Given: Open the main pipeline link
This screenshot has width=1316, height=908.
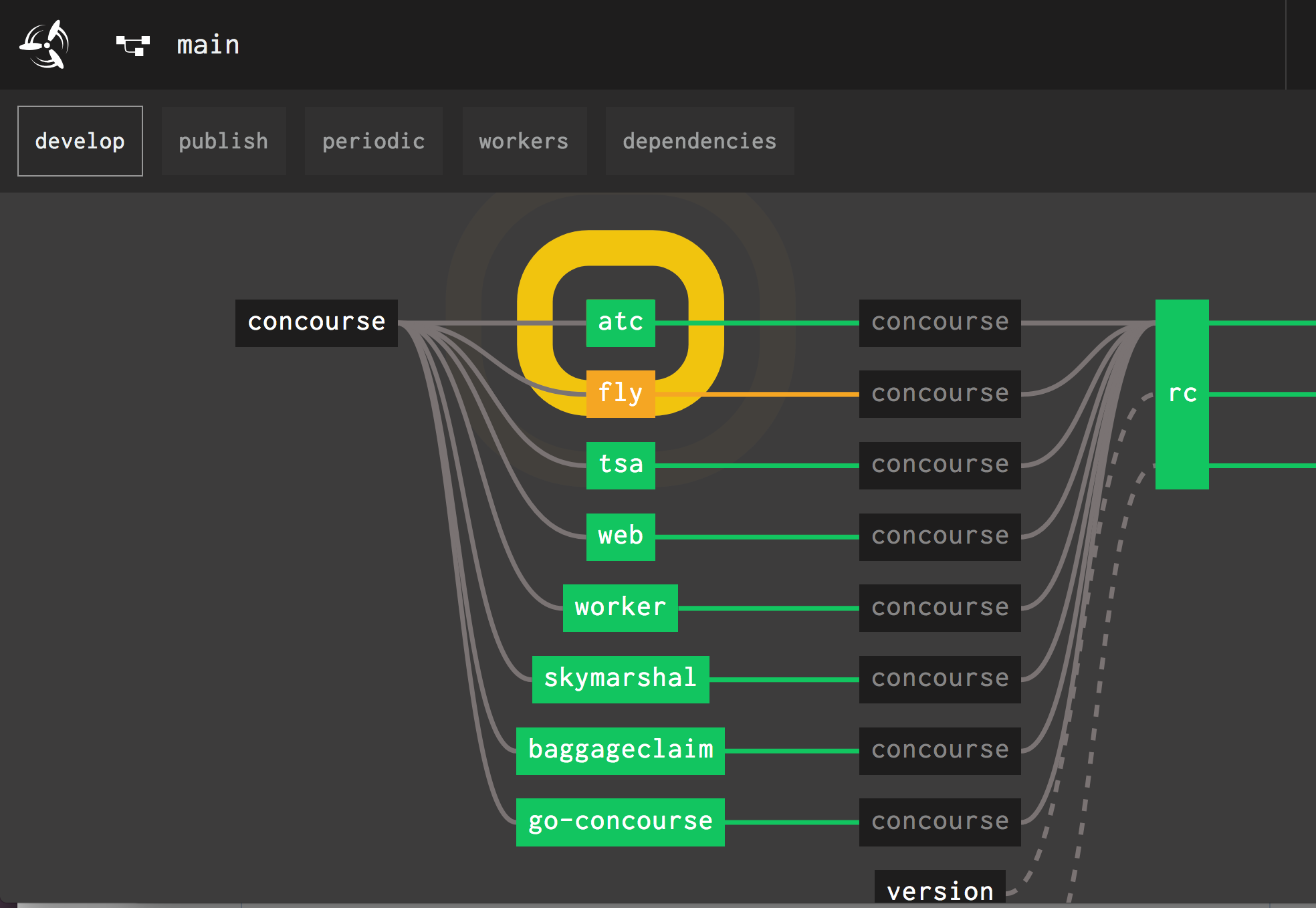Looking at the screenshot, I should [x=208, y=45].
